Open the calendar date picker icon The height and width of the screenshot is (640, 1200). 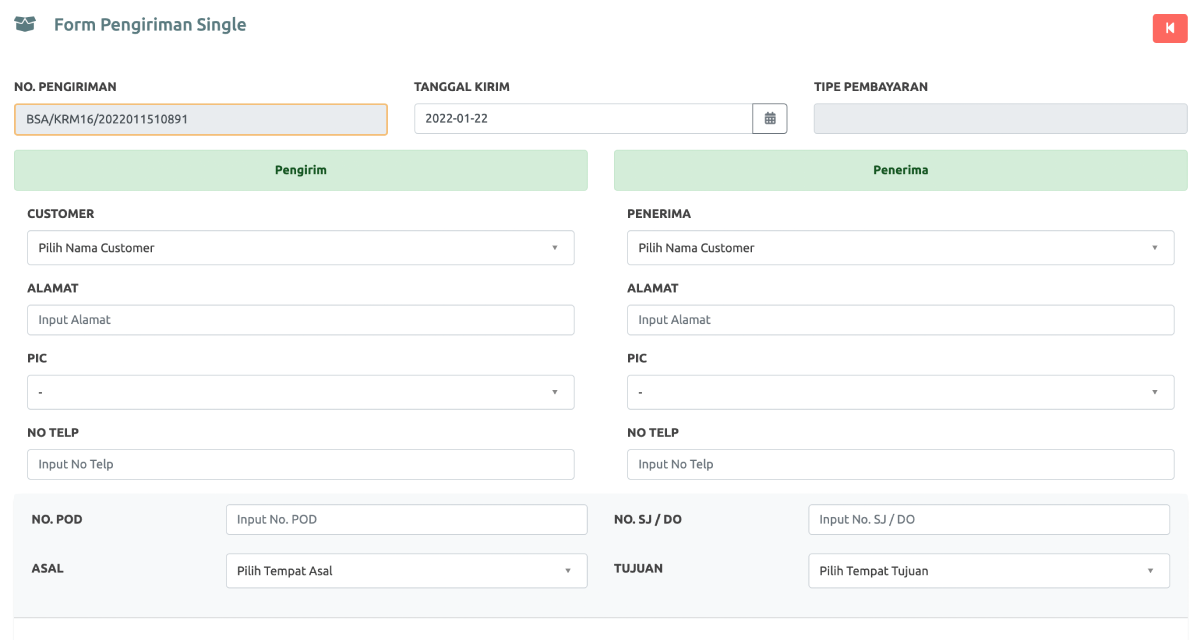(770, 119)
